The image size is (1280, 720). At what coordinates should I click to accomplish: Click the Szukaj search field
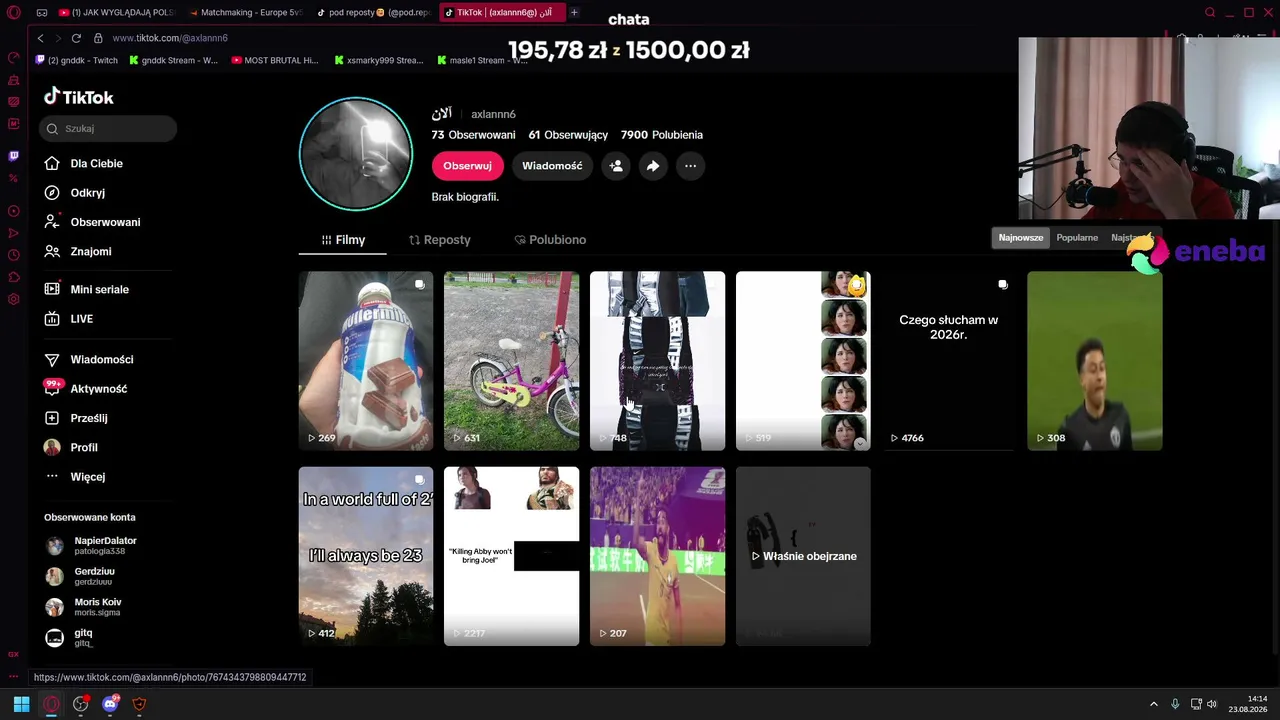(108, 128)
